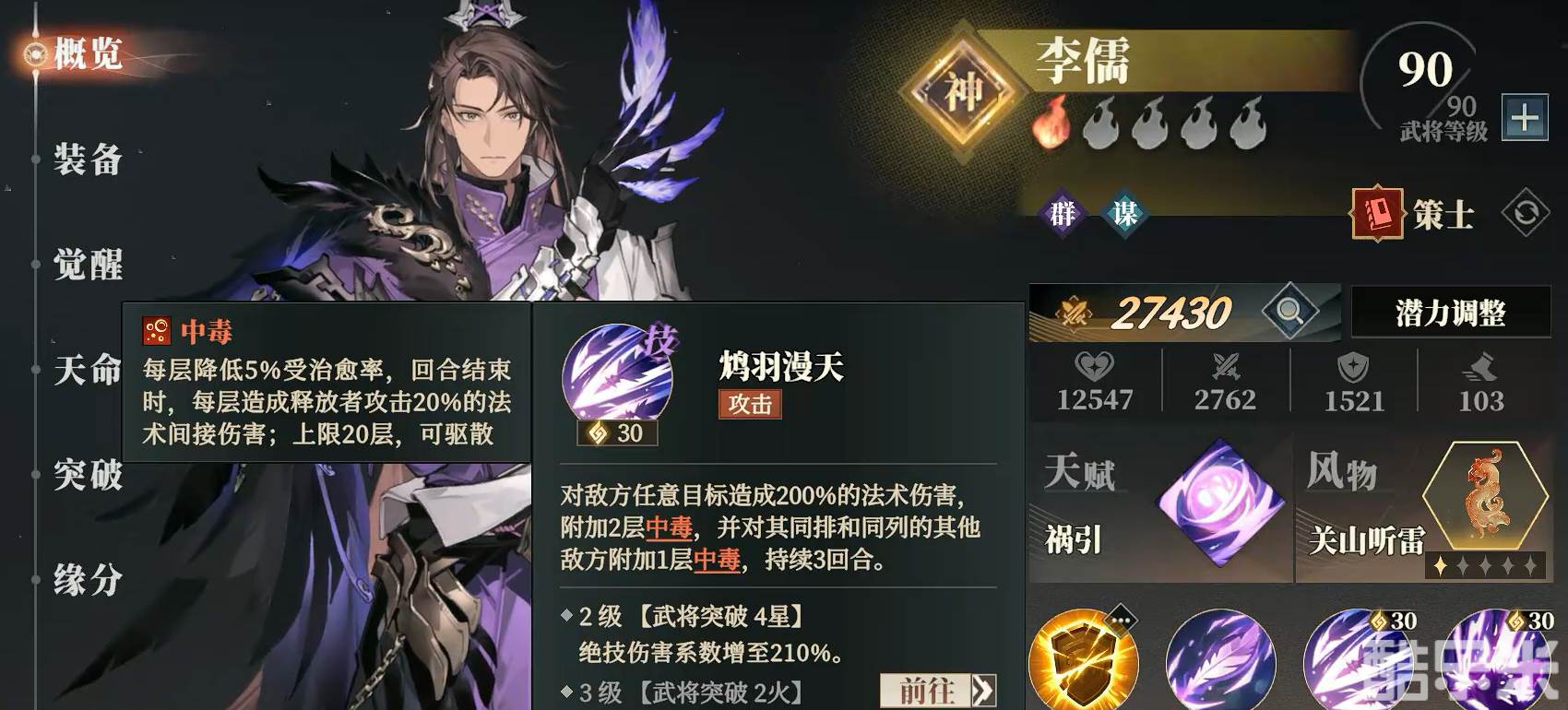Image resolution: width=1568 pixels, height=710 pixels.
Task: Open the 装备 tab
Action: tap(88, 160)
